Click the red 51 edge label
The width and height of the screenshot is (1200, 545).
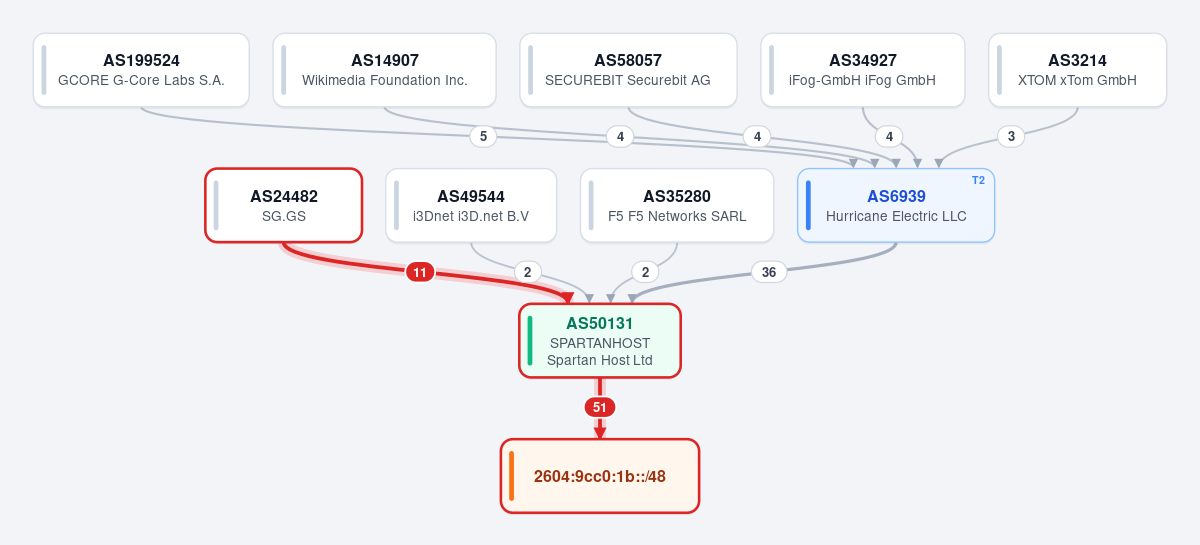click(600, 407)
